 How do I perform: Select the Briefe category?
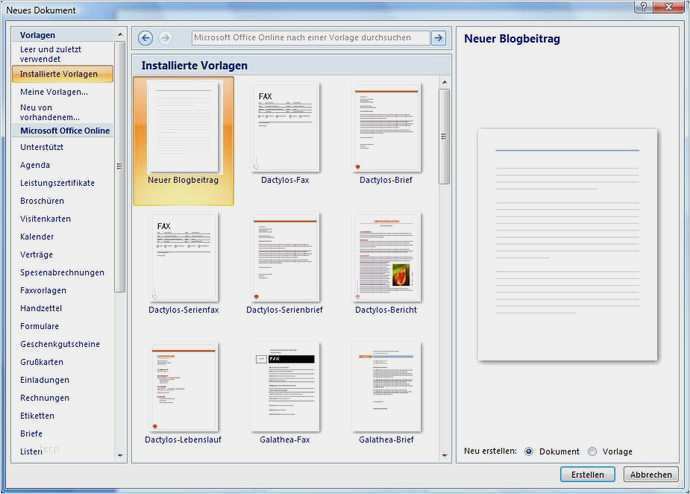31,434
